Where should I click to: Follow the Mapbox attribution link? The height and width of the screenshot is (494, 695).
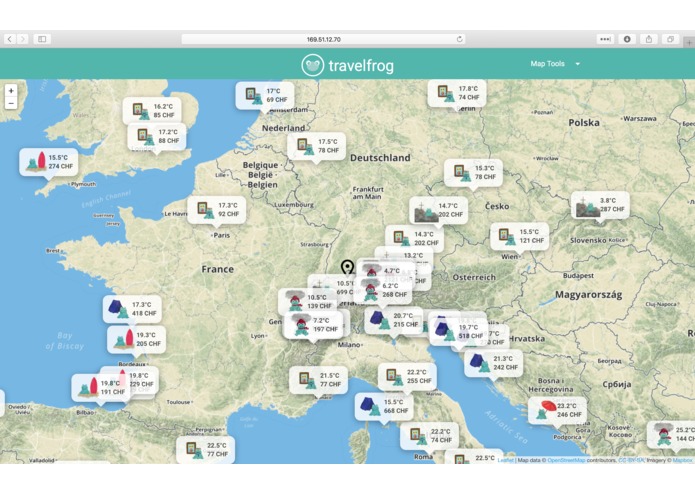click(x=683, y=460)
